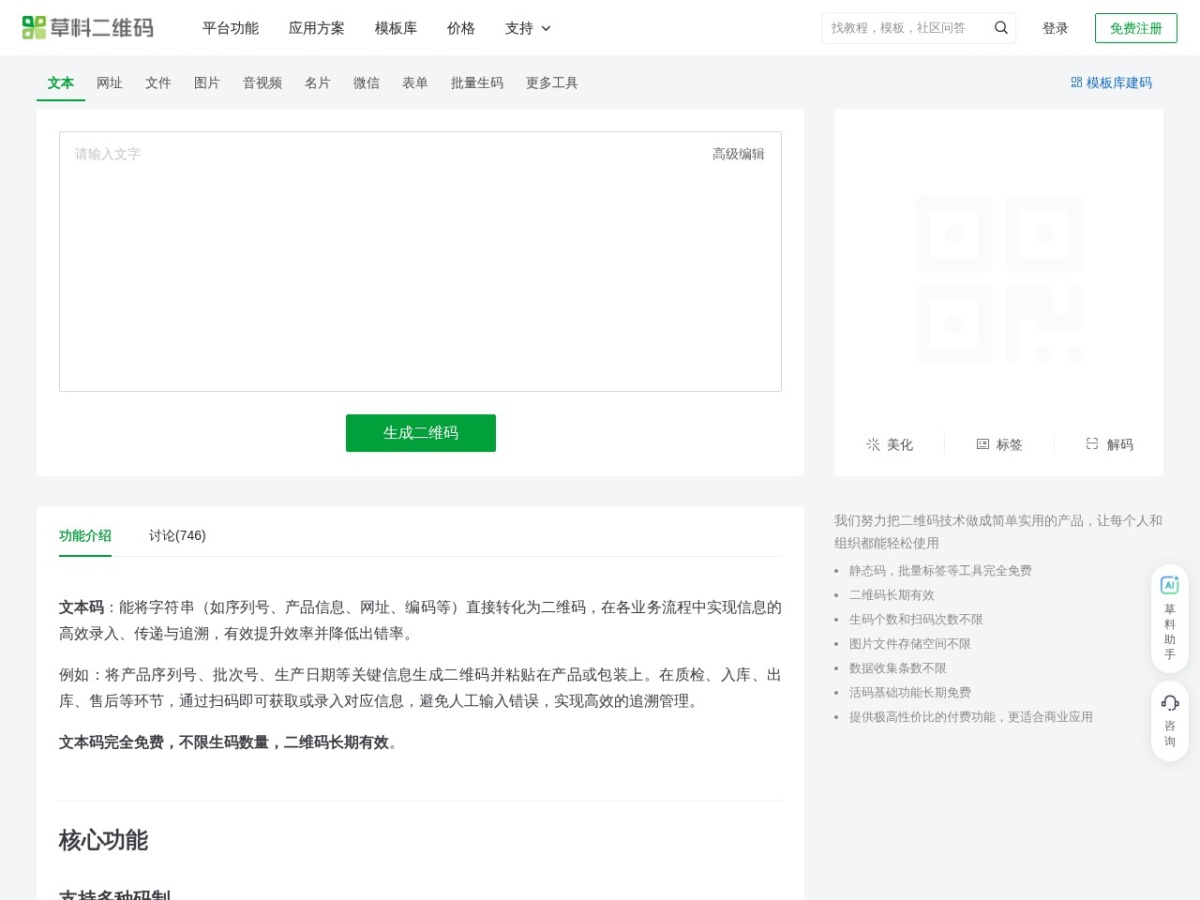Switch to the 图片 tab
1200x900 pixels.
coord(207,83)
